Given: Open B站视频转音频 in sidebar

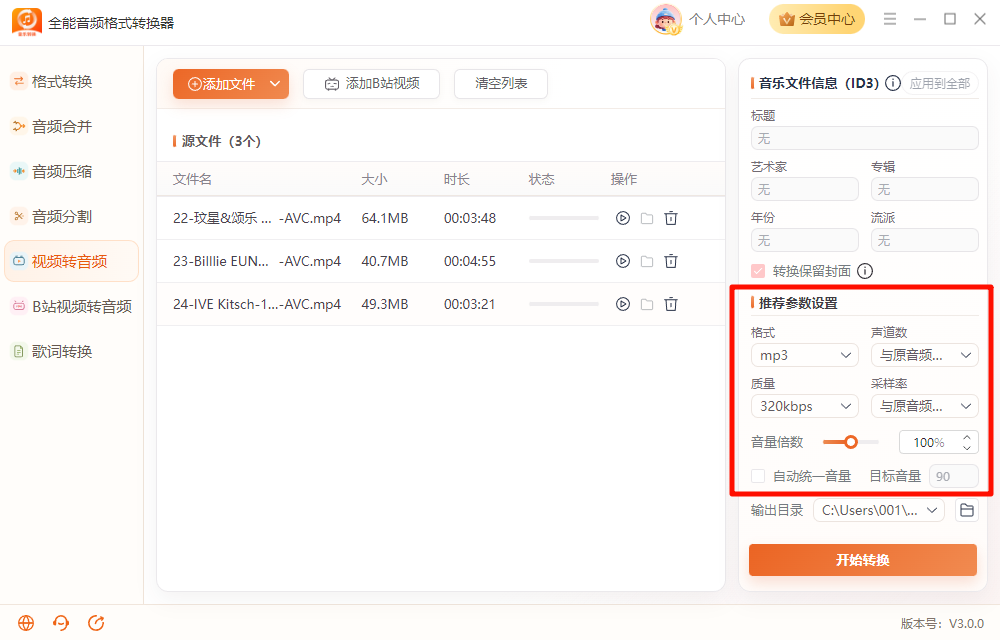Looking at the screenshot, I should (71, 306).
